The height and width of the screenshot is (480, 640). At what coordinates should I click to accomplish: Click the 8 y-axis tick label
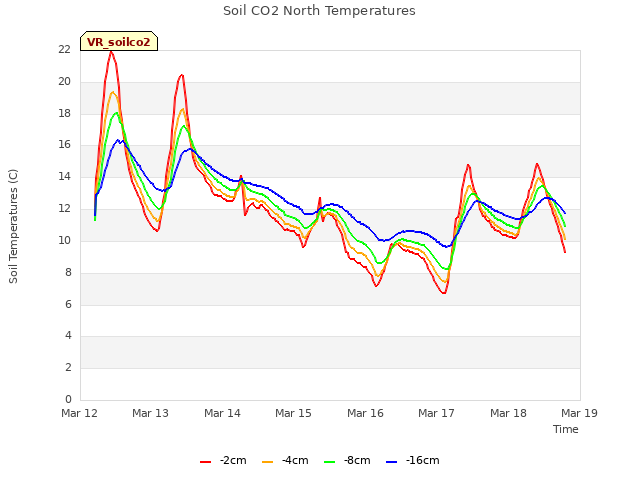tap(68, 272)
